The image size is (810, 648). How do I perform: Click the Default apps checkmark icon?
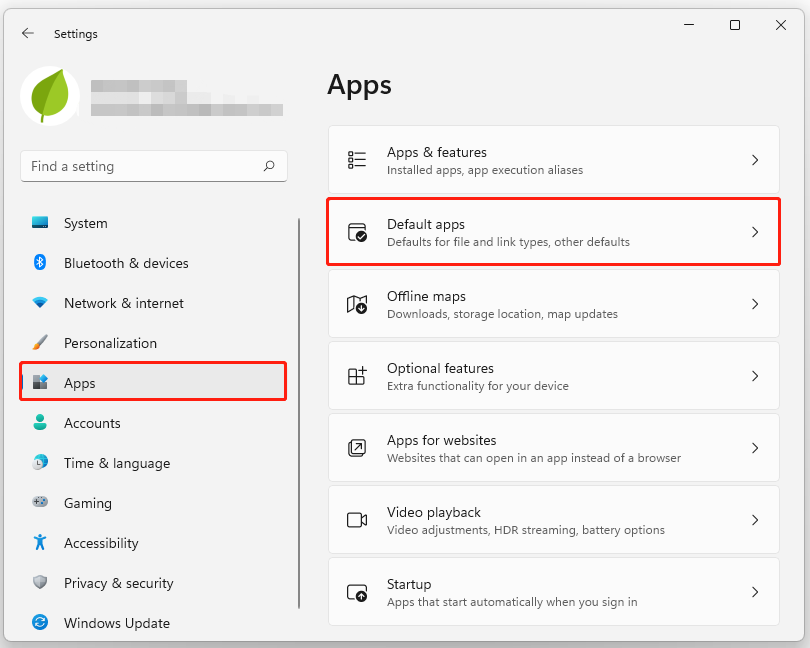click(357, 232)
